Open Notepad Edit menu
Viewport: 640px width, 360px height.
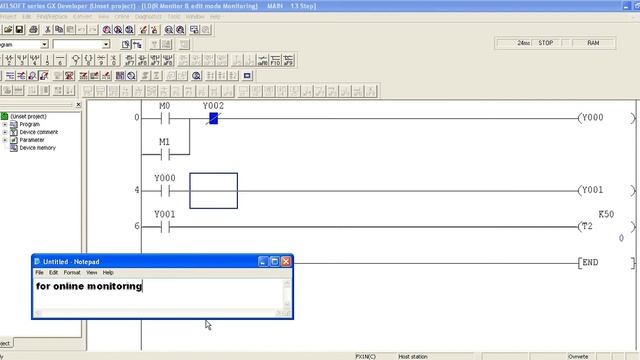pos(53,272)
